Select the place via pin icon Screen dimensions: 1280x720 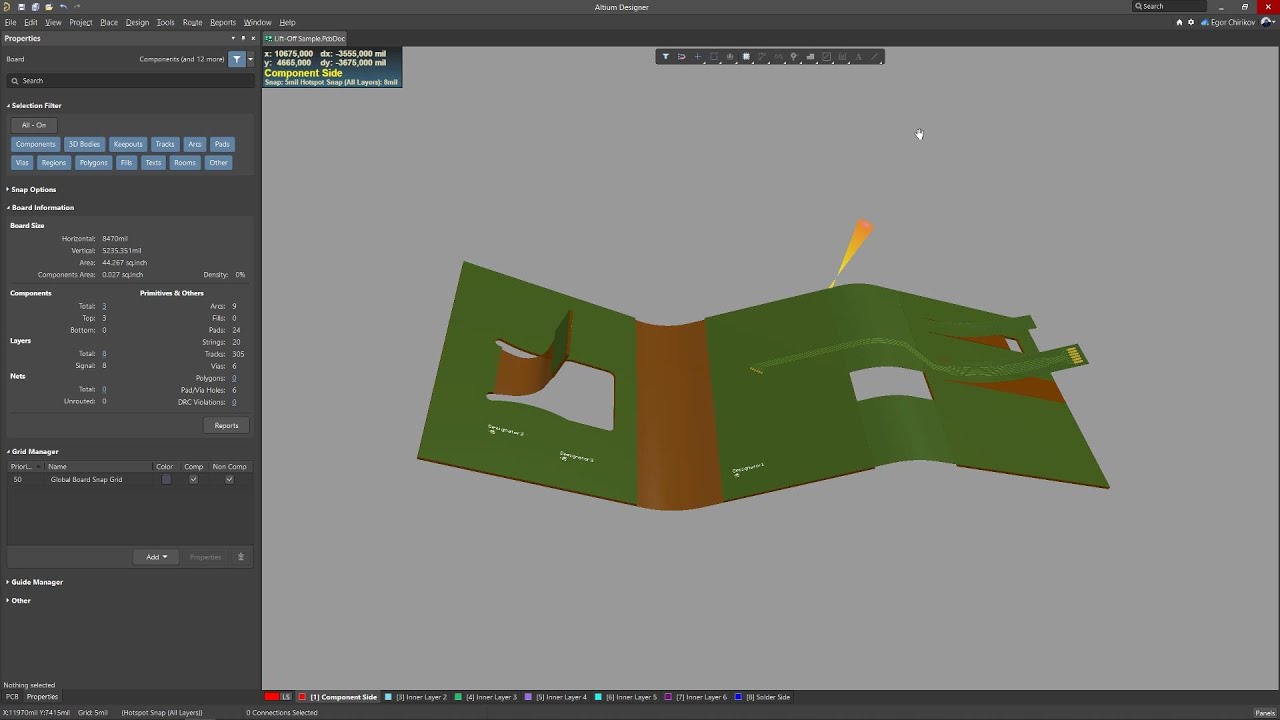pos(794,57)
